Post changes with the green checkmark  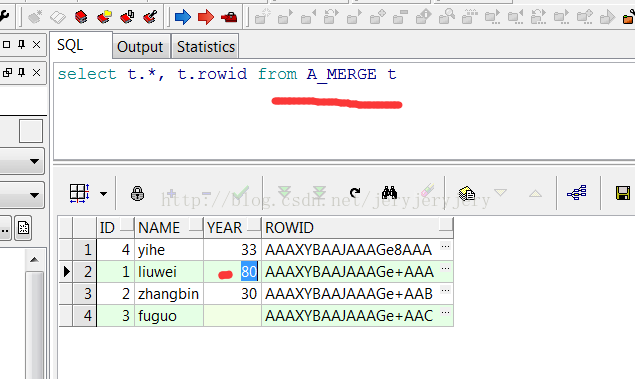click(241, 193)
